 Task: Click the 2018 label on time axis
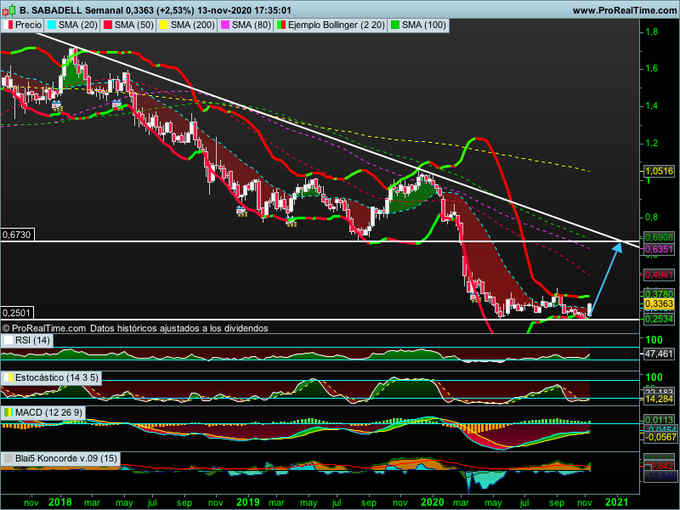point(60,502)
